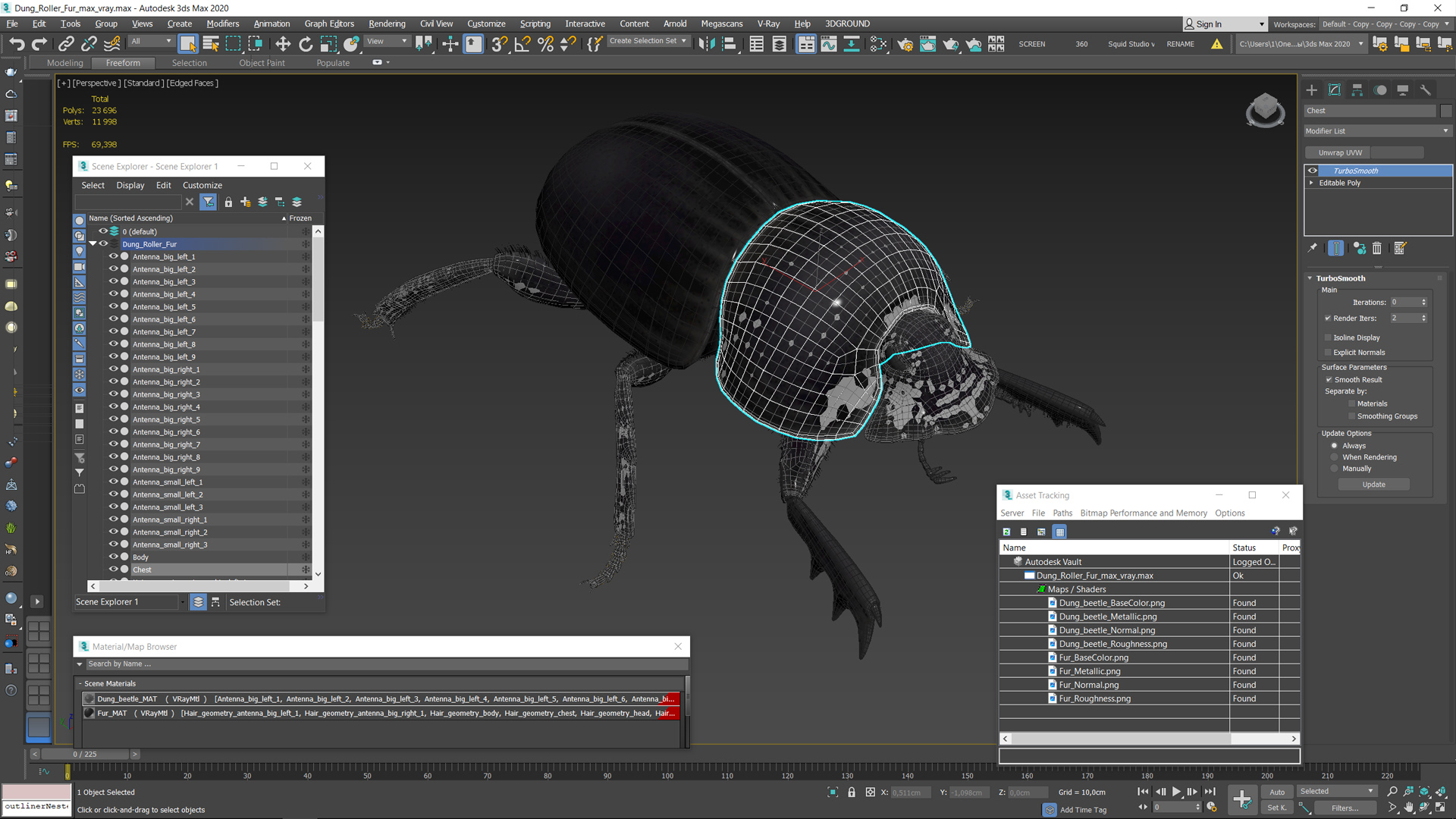
Task: Open Bitmap Performance and Memory menu
Action: (x=1143, y=513)
